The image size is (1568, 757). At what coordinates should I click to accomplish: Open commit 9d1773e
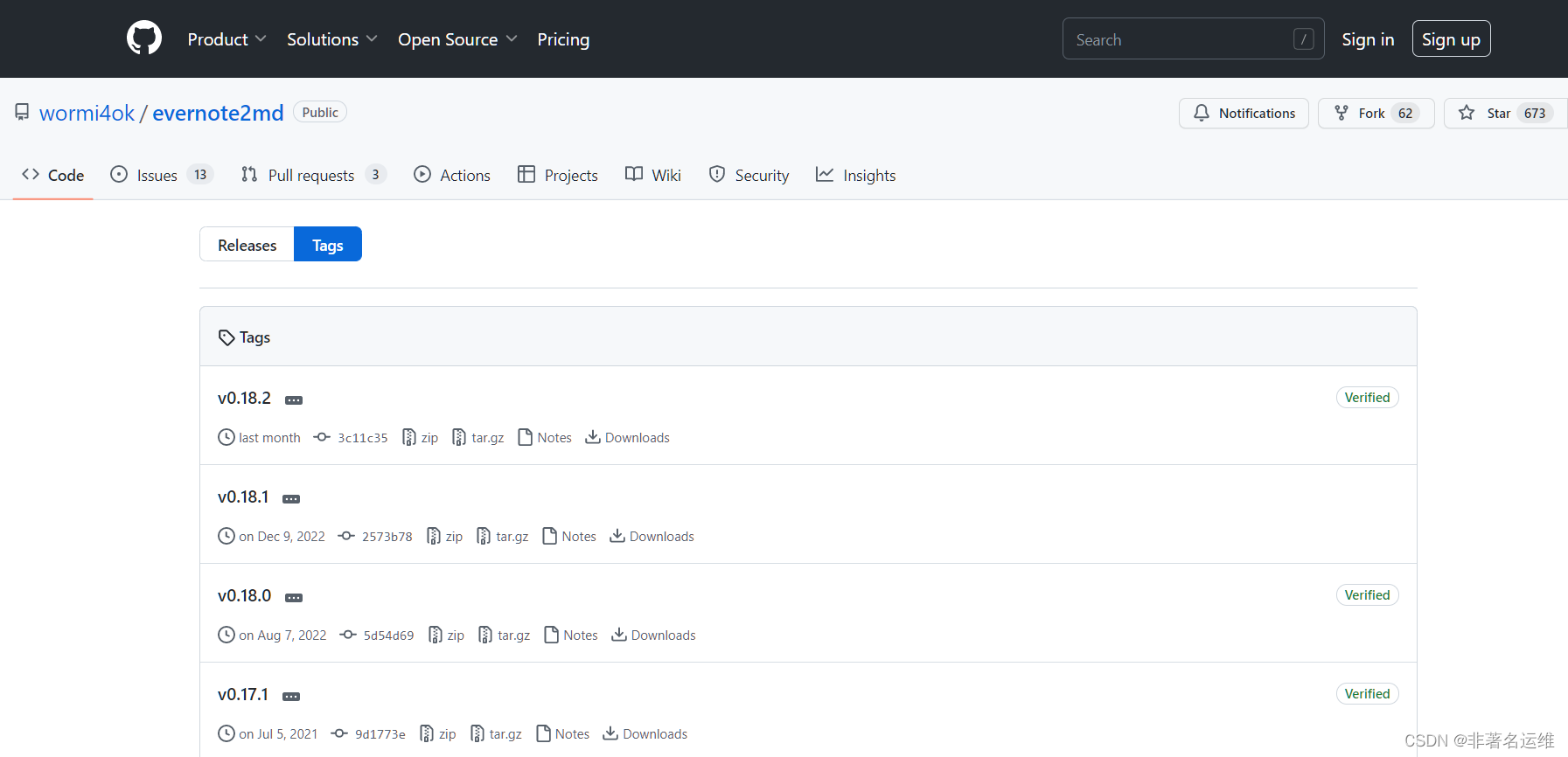[x=369, y=734]
